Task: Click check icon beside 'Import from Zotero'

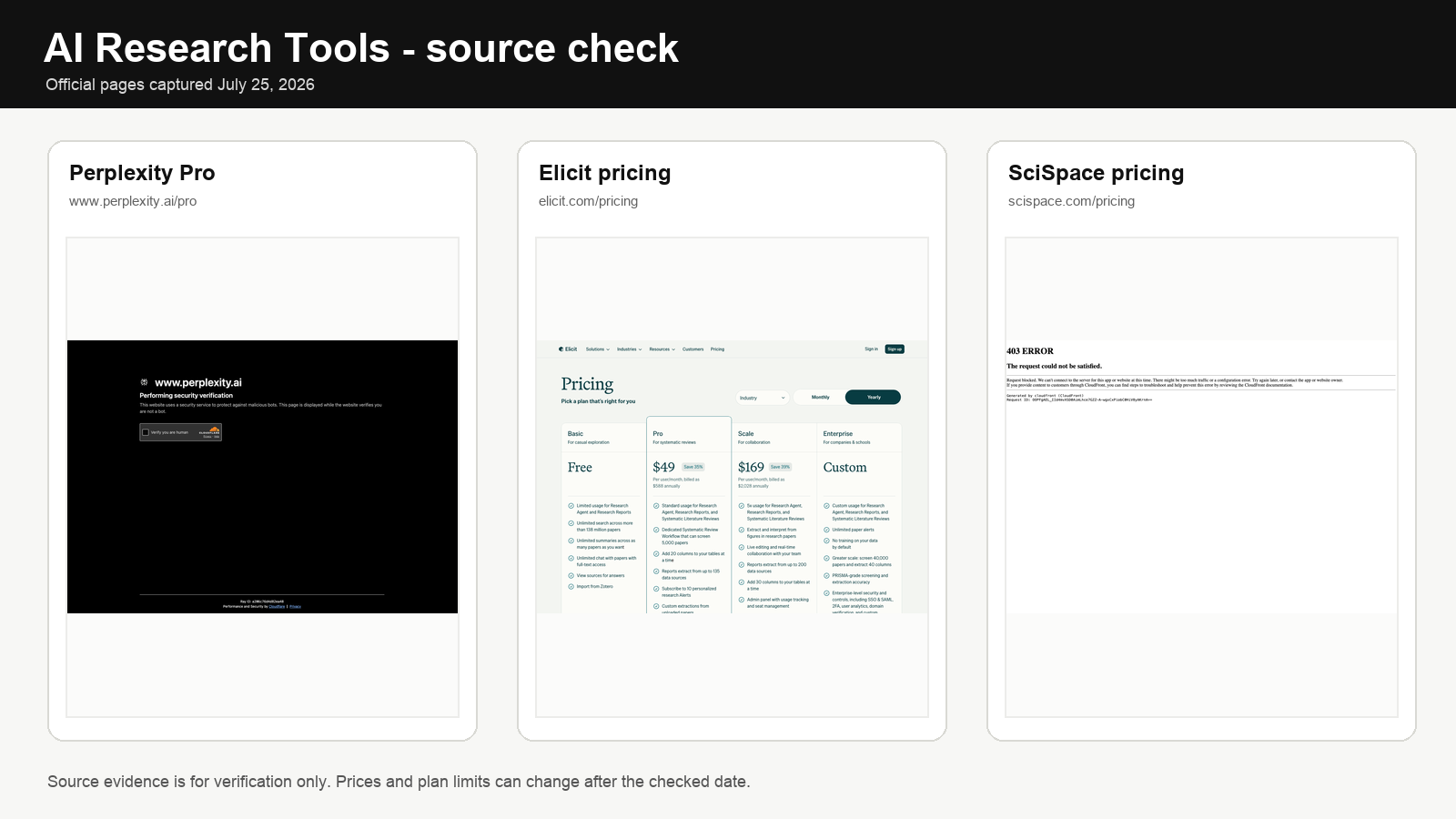Action: 571,587
